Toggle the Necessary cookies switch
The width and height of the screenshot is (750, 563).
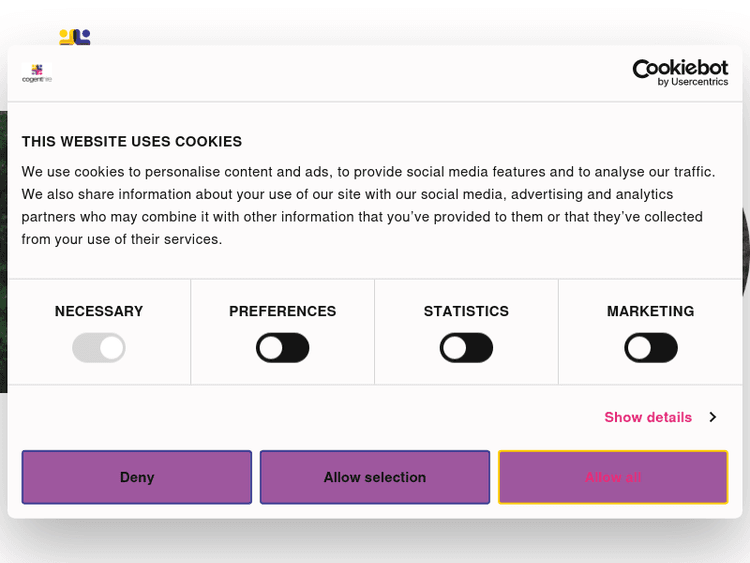coord(99,348)
